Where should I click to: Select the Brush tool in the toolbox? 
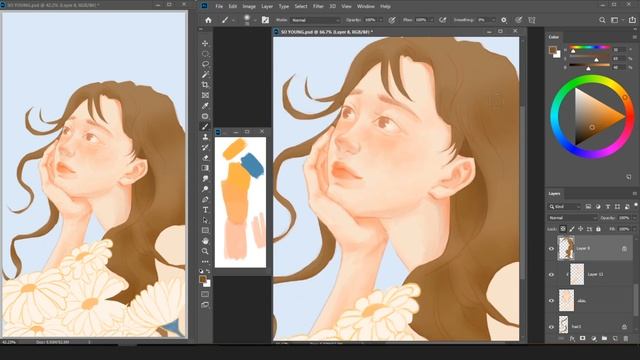205,127
